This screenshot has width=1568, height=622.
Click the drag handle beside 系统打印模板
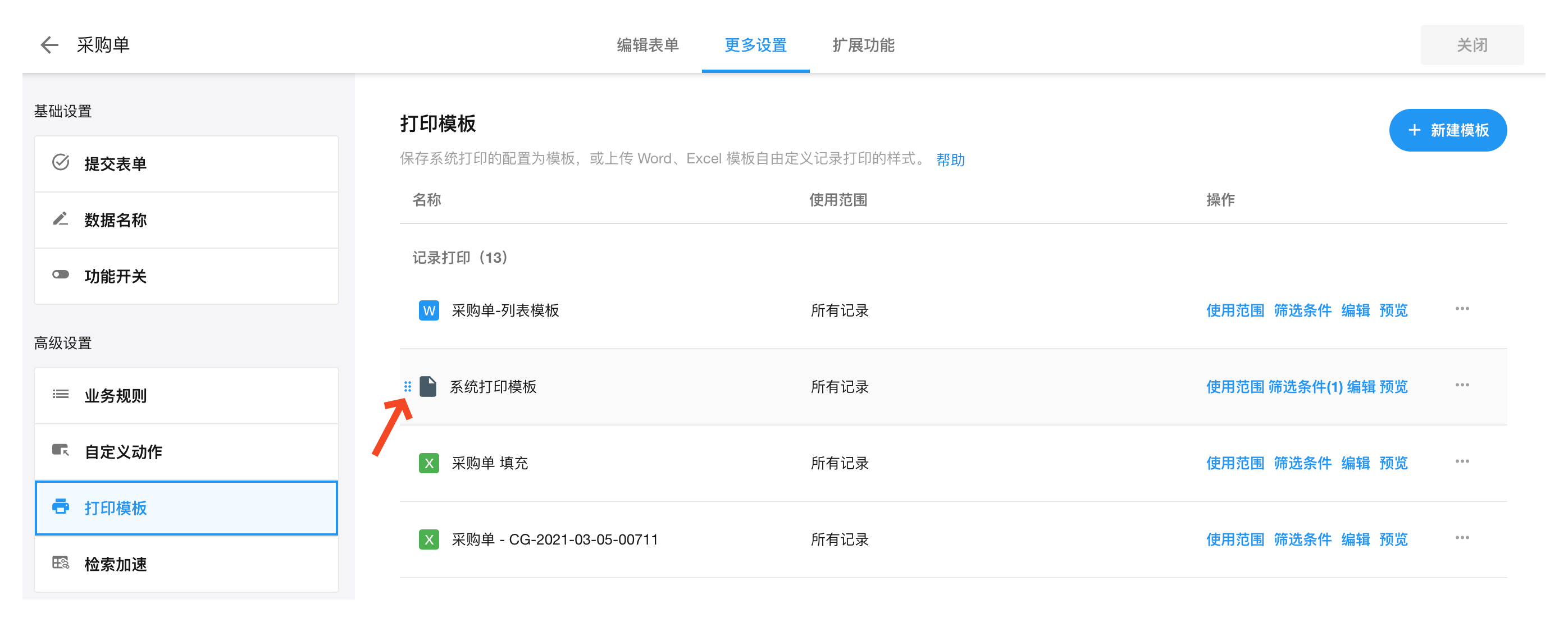pyautogui.click(x=408, y=386)
